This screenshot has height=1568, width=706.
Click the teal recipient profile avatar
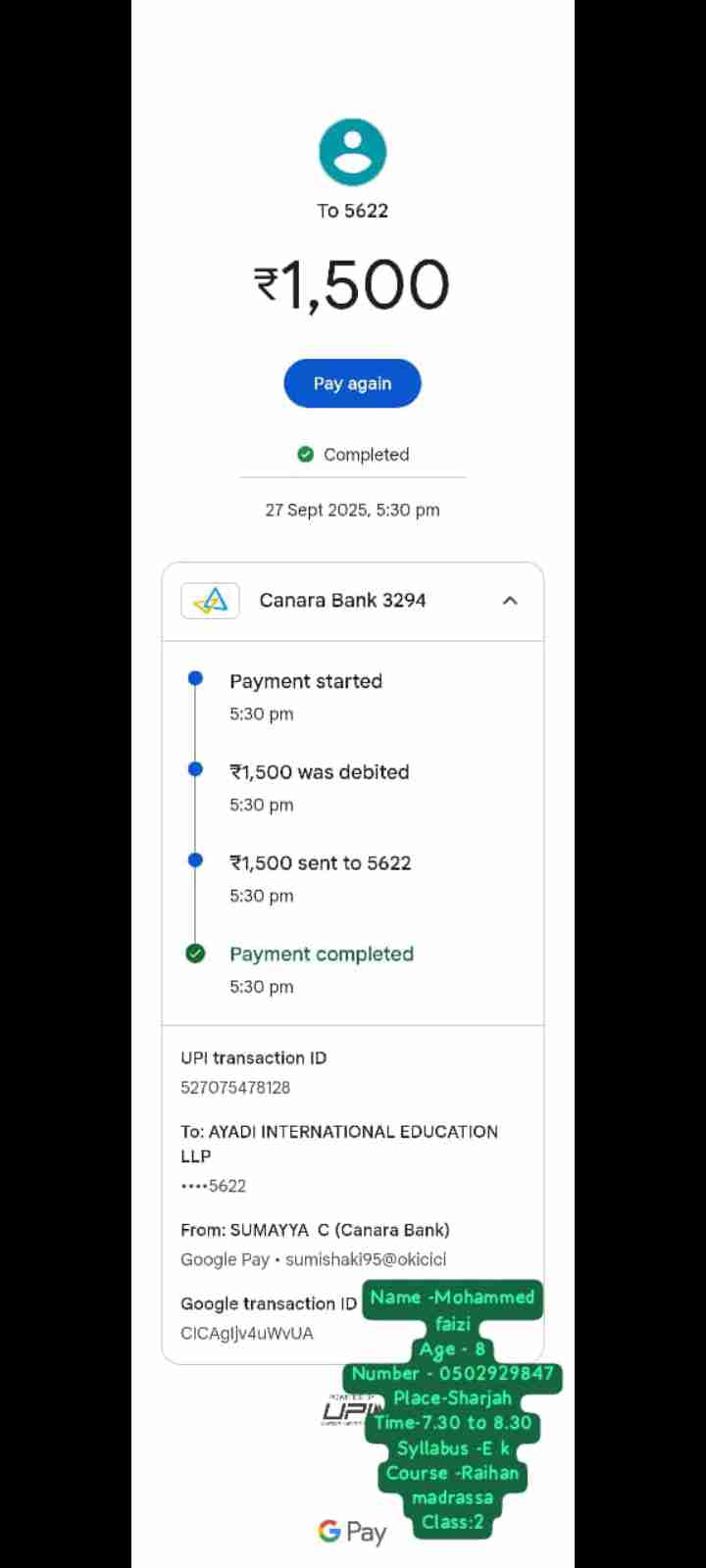pyautogui.click(x=353, y=152)
